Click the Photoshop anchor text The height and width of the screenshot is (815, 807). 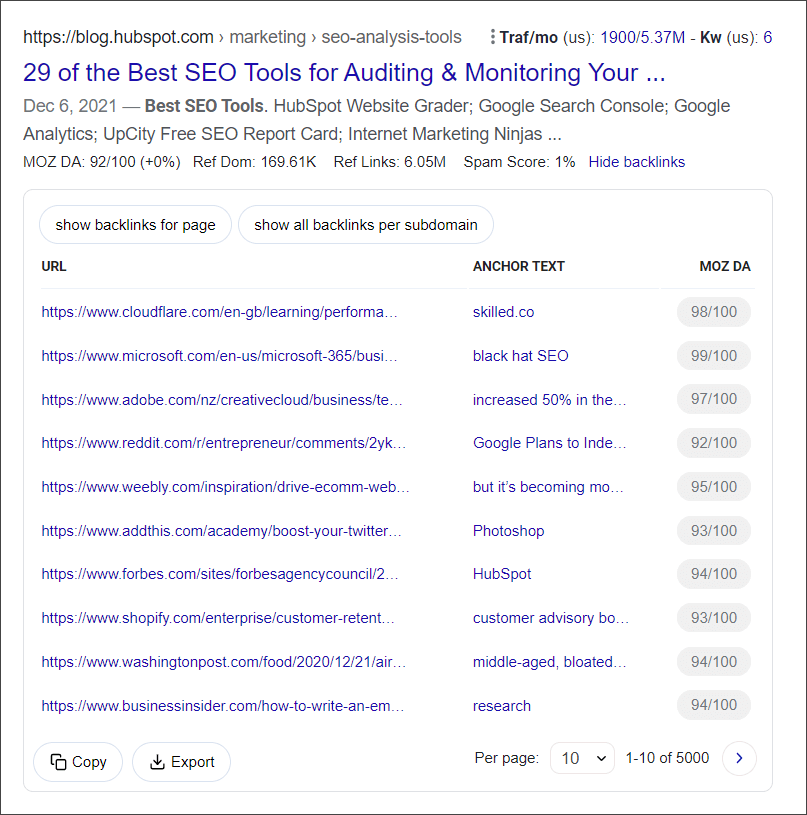(509, 531)
